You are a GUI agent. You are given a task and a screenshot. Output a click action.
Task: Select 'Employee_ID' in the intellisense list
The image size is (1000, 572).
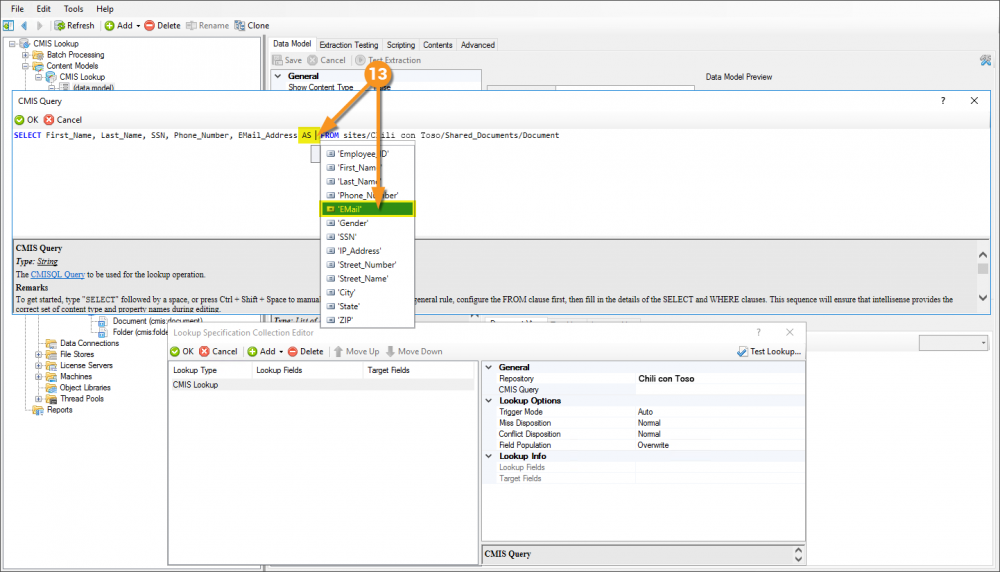(x=368, y=154)
